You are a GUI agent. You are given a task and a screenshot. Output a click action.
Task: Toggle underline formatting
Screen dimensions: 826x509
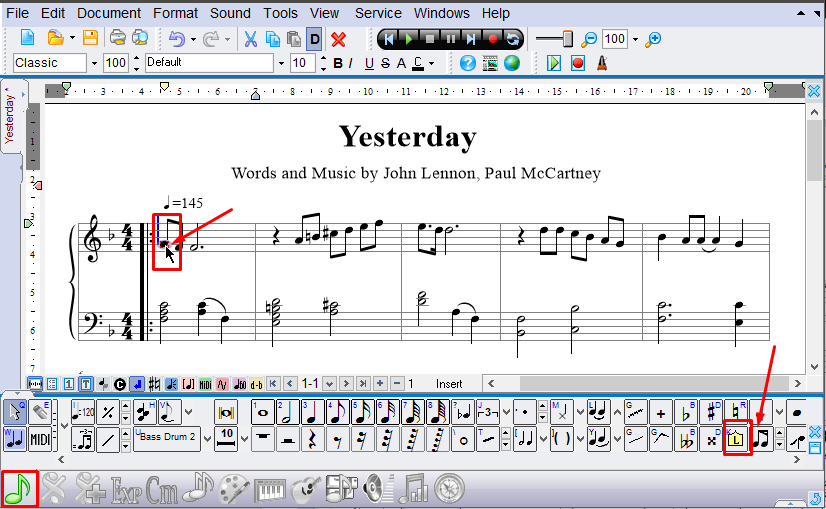coord(369,64)
